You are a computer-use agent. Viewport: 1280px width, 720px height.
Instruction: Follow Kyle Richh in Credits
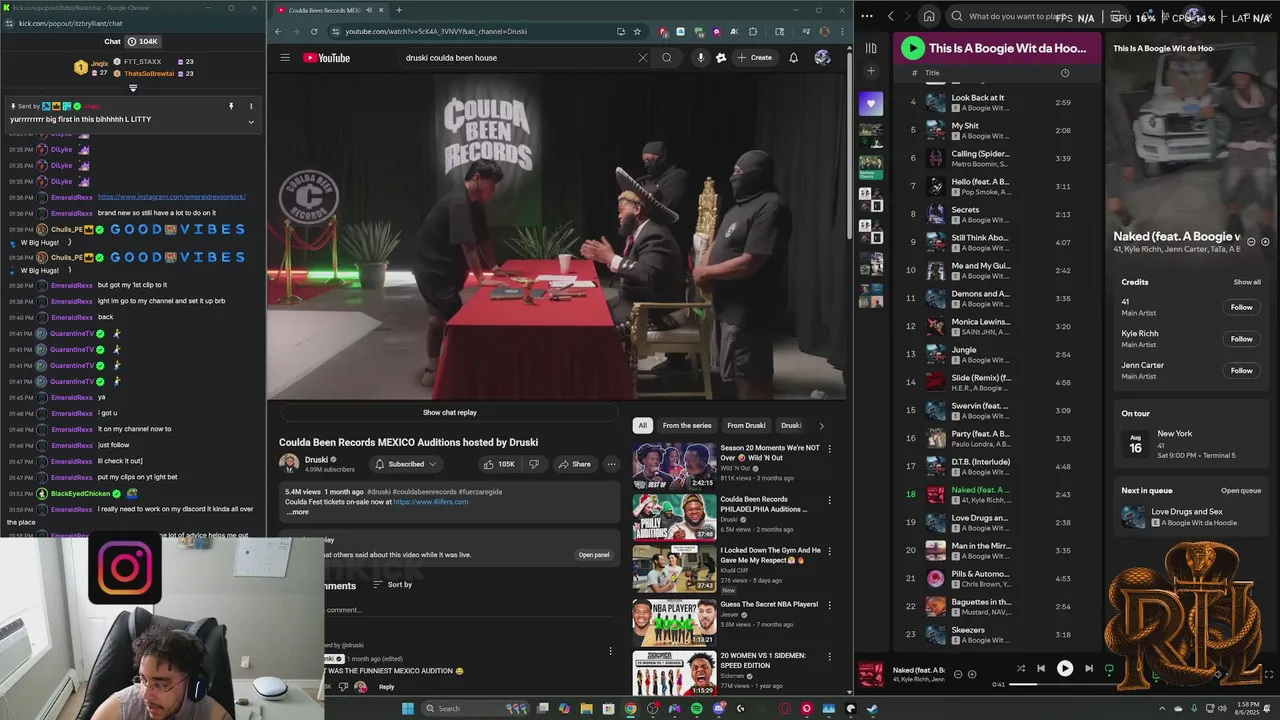coord(1241,339)
